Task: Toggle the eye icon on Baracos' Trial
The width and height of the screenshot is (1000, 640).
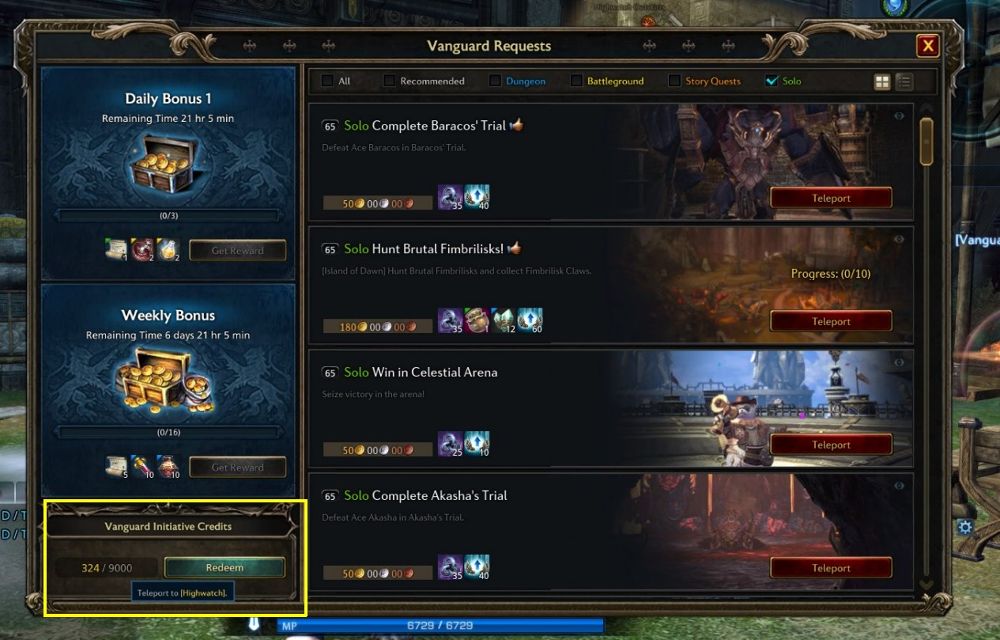Action: click(899, 116)
